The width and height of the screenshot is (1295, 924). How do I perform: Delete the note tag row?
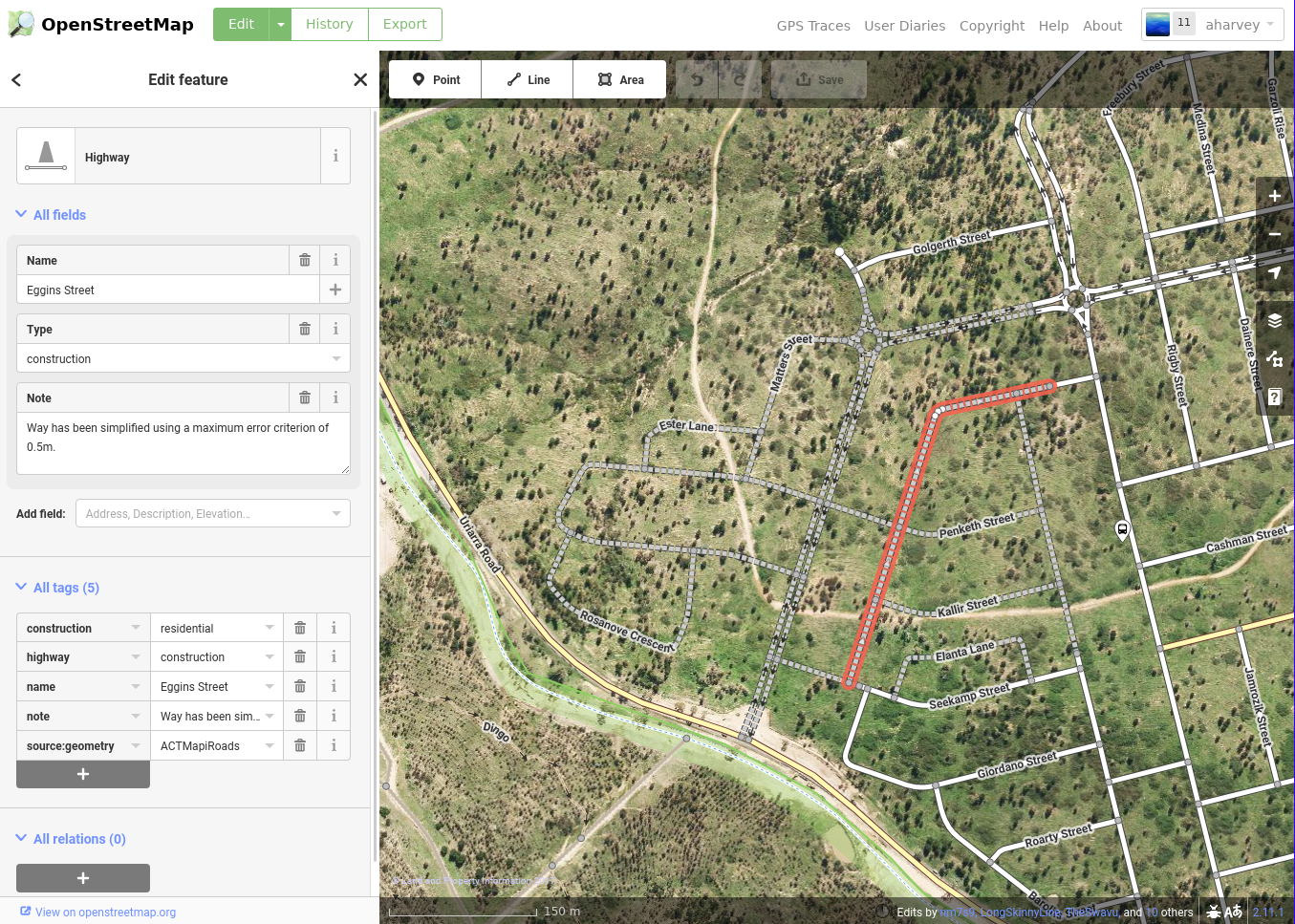tap(300, 717)
